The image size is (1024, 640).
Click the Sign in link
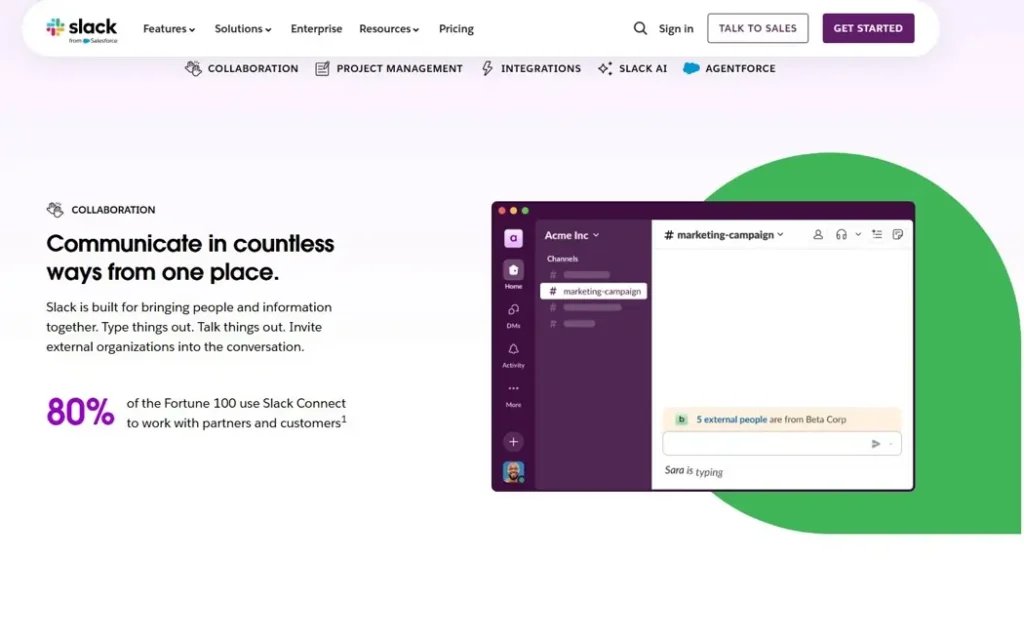pyautogui.click(x=676, y=29)
